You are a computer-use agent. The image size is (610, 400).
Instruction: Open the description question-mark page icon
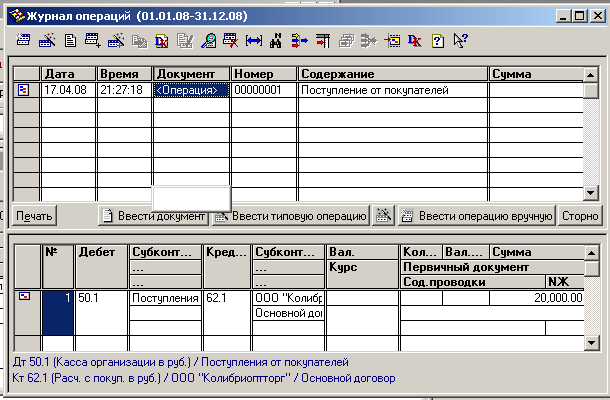click(x=438, y=40)
